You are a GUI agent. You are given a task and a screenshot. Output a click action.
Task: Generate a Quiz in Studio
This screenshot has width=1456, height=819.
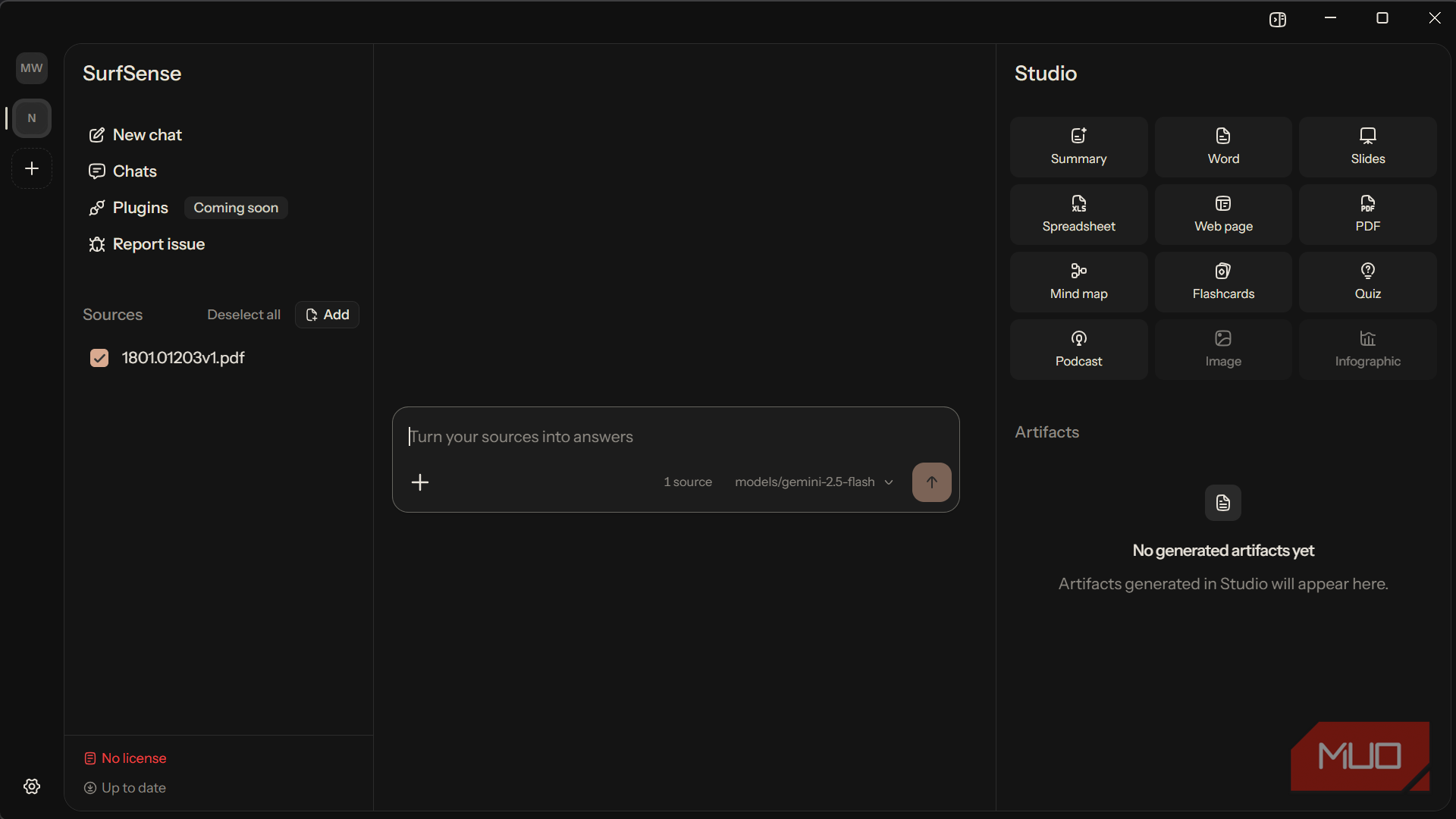point(1368,282)
